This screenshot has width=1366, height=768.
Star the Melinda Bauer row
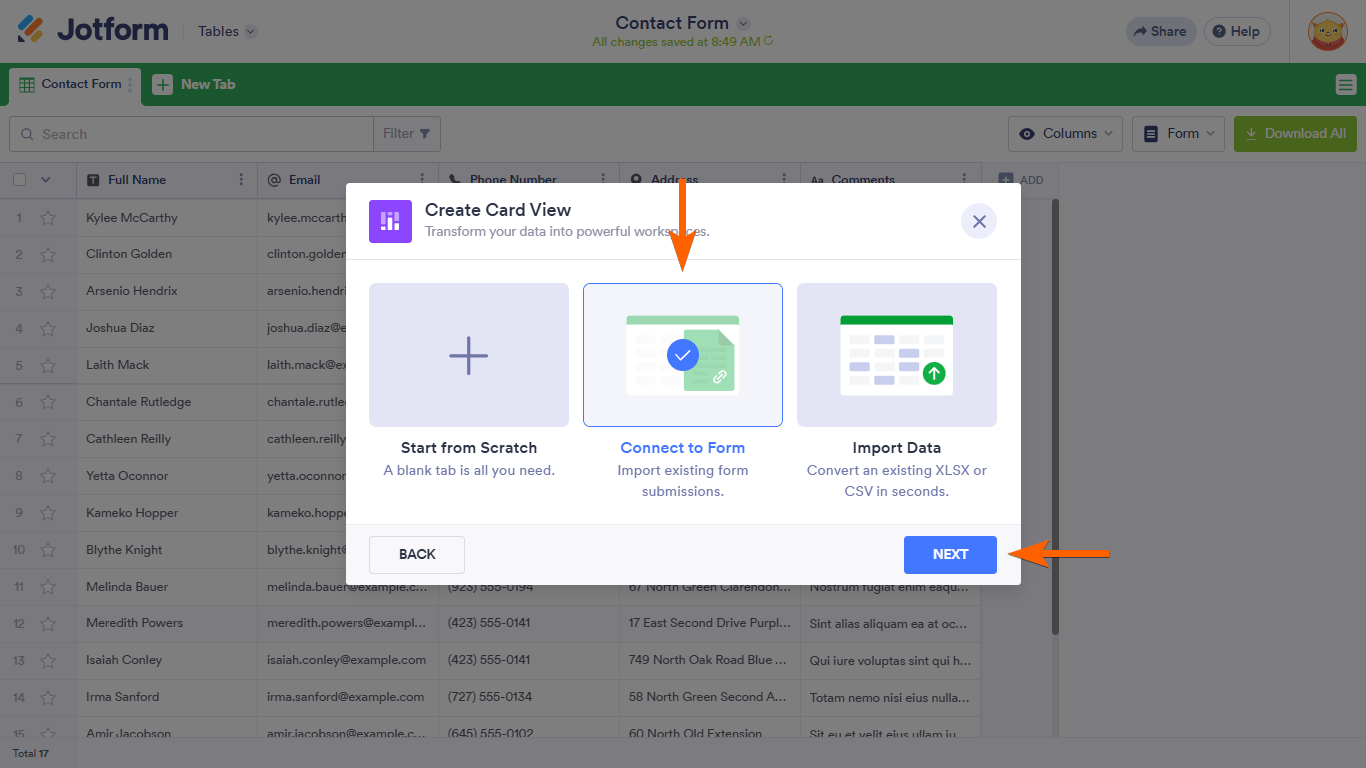tap(47, 588)
